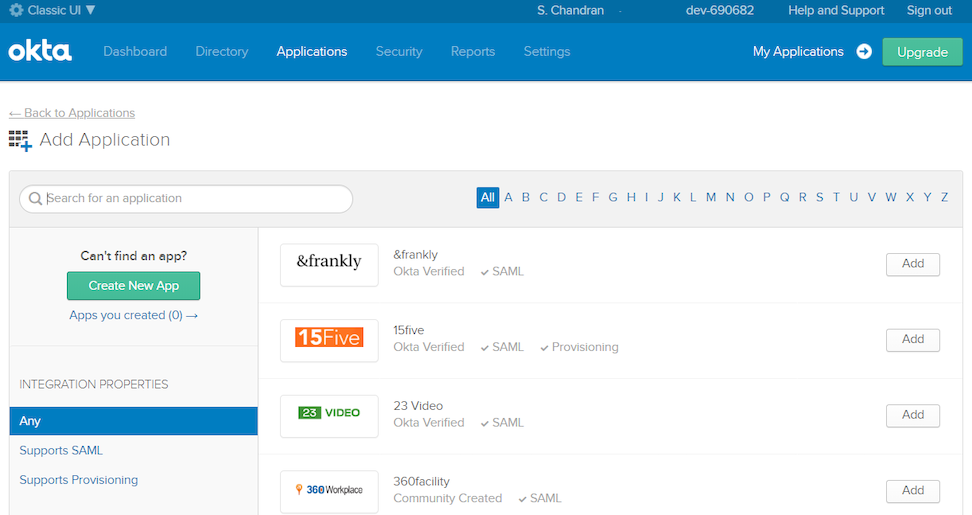972x515 pixels.
Task: Click the &frankly app logo
Action: point(329,262)
